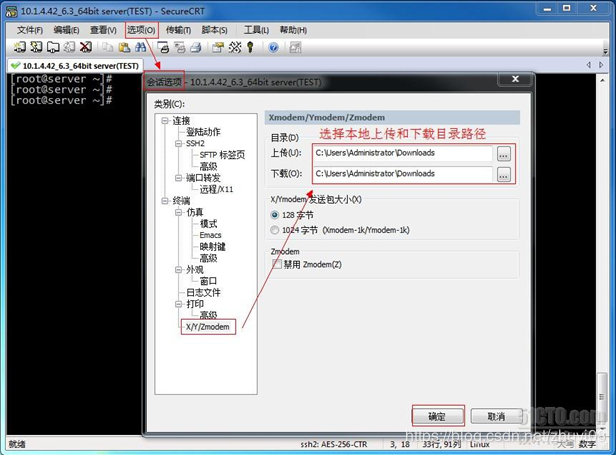Select SFTP 标签页 in the category tree
Viewport: 616px width, 455px height.
coord(222,155)
